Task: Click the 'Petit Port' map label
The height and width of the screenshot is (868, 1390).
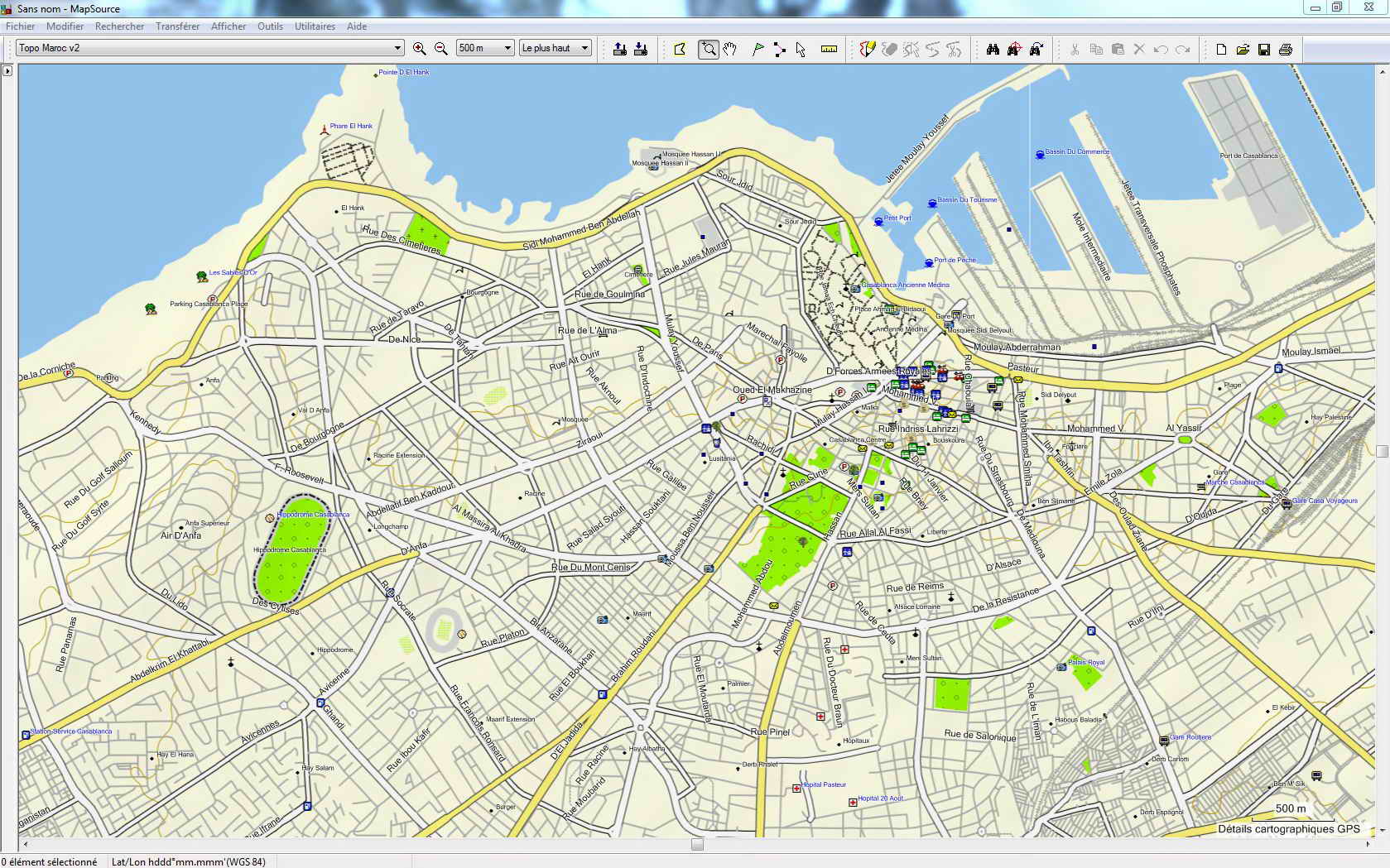Action: [897, 218]
